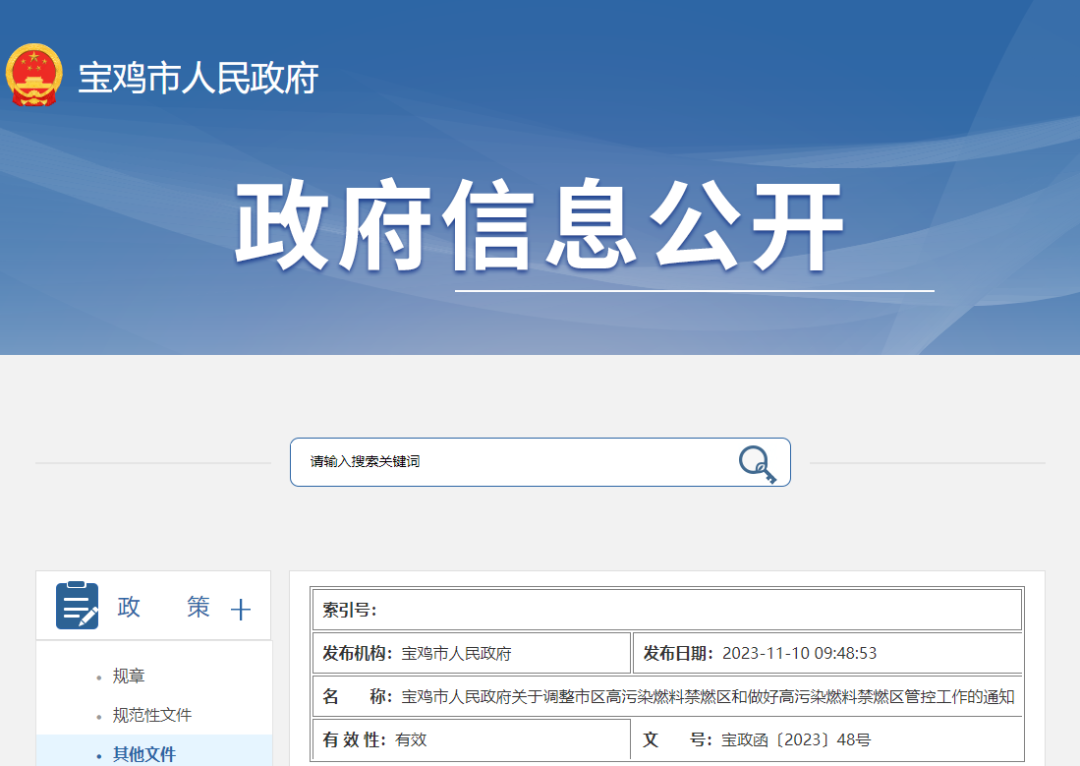Screen dimensions: 1080x766
Task: Click the 索引号 label in the table
Action: (350, 610)
